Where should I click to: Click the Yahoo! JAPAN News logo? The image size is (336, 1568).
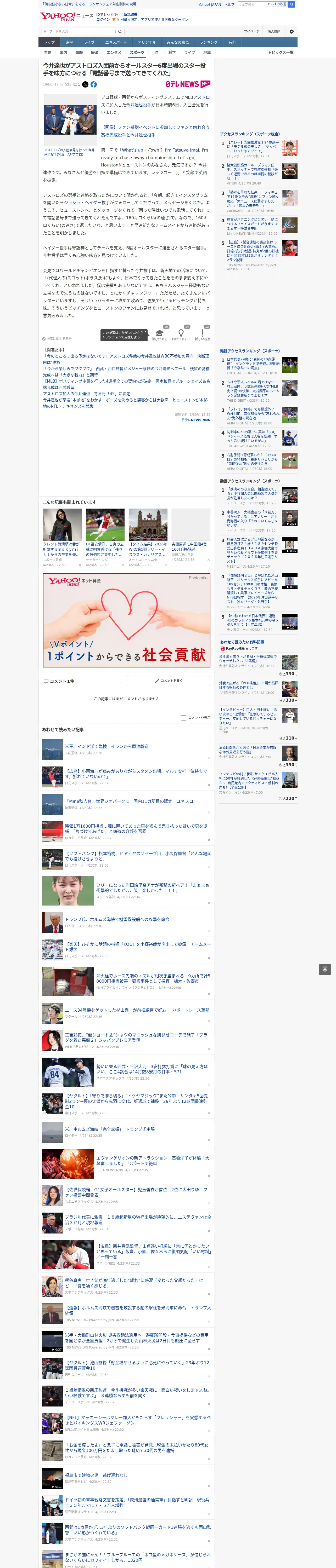66,16
